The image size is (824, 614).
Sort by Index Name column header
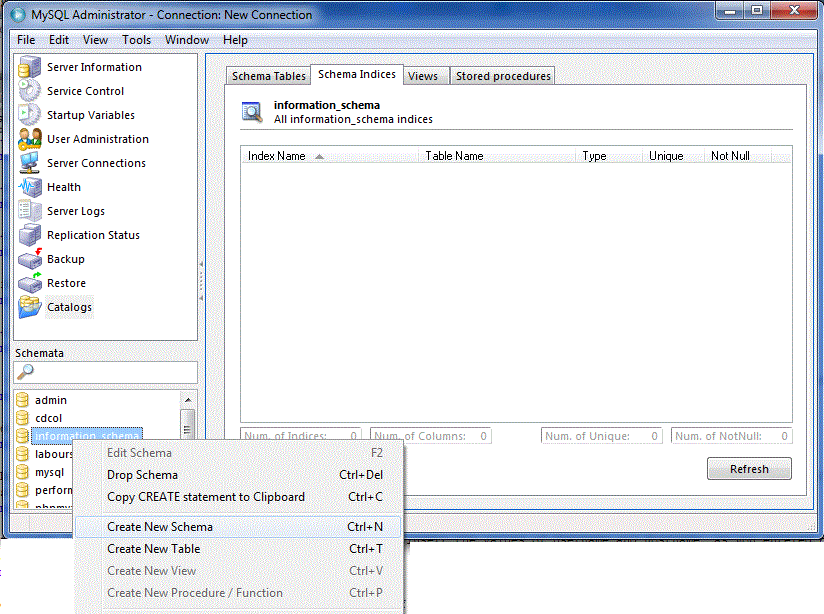coord(329,156)
